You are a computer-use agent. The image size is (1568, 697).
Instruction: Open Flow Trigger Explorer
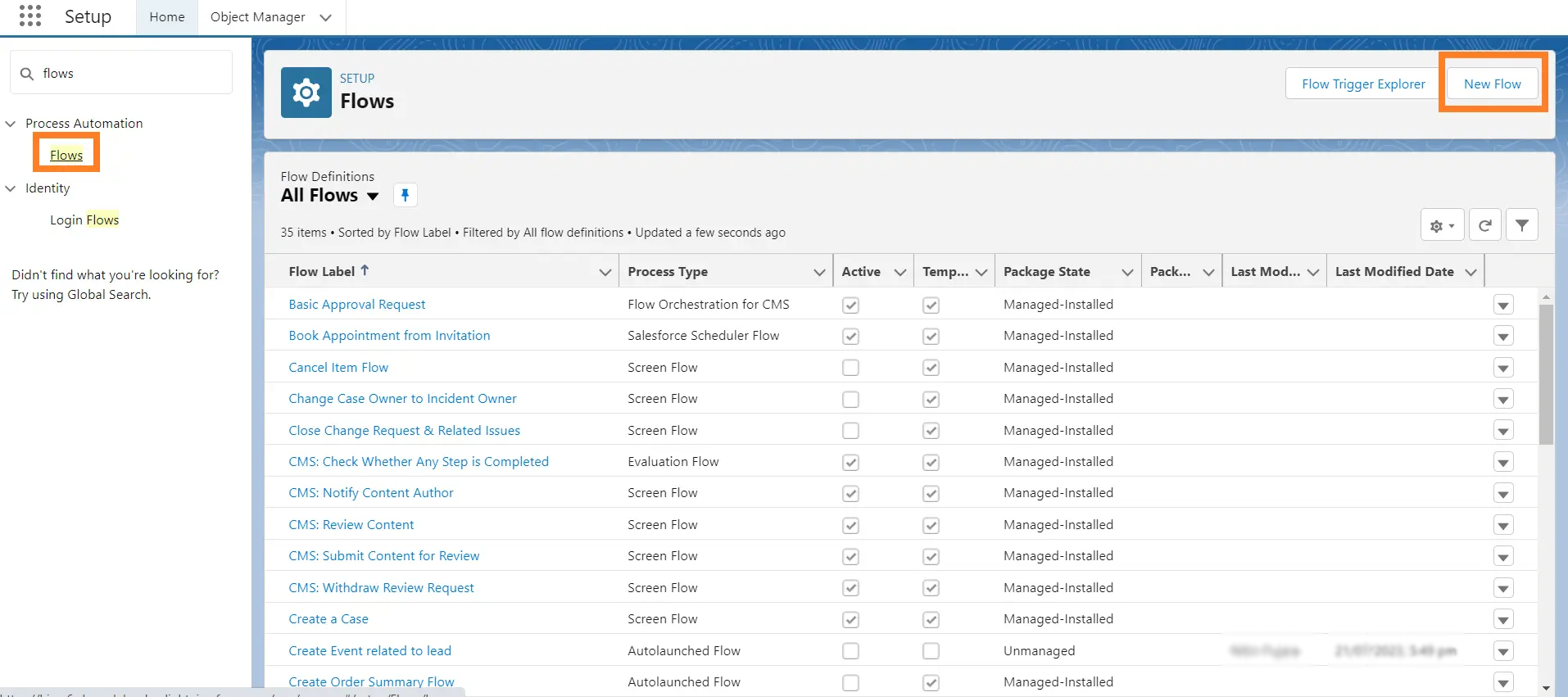(x=1363, y=84)
